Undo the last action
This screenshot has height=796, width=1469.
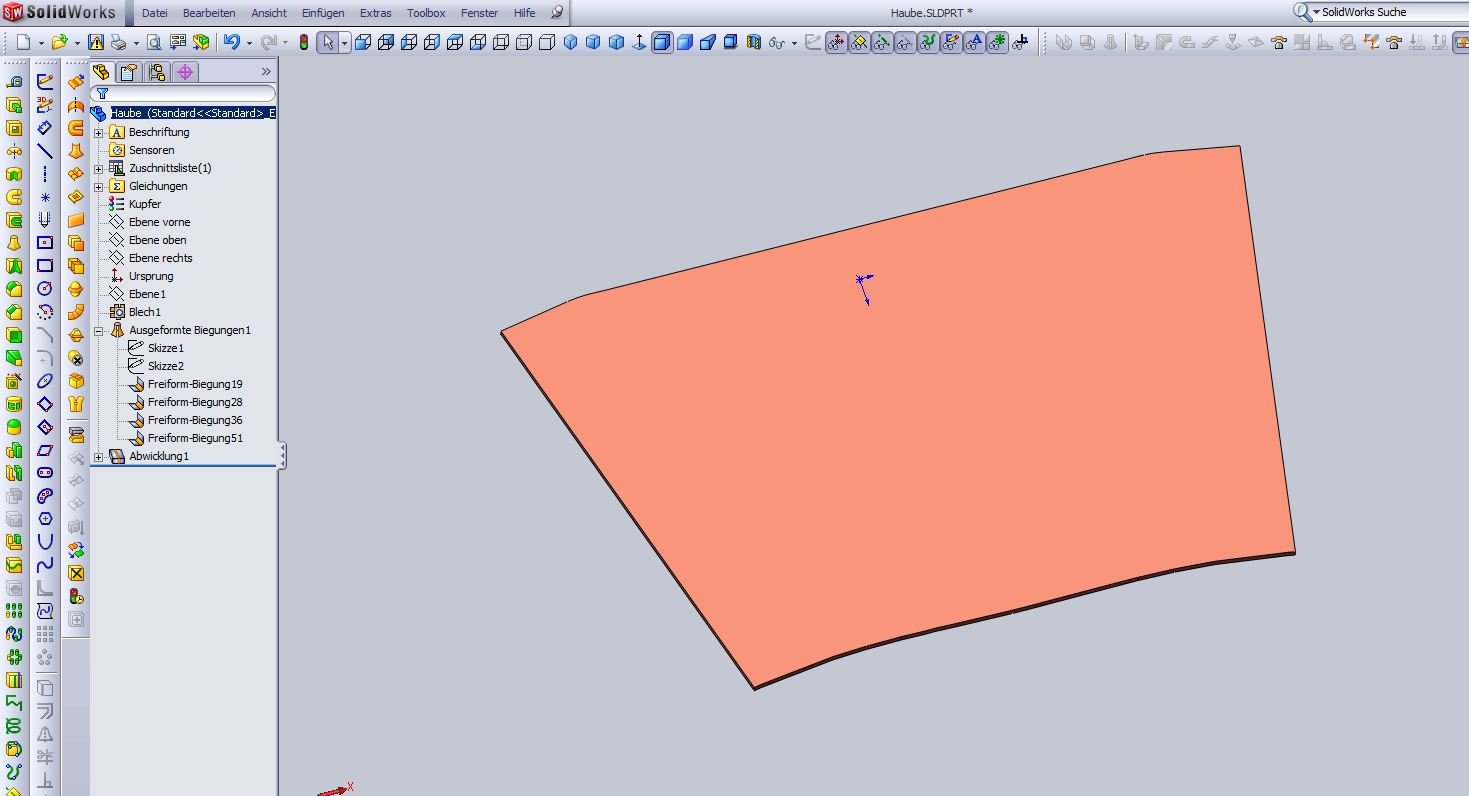pos(232,43)
